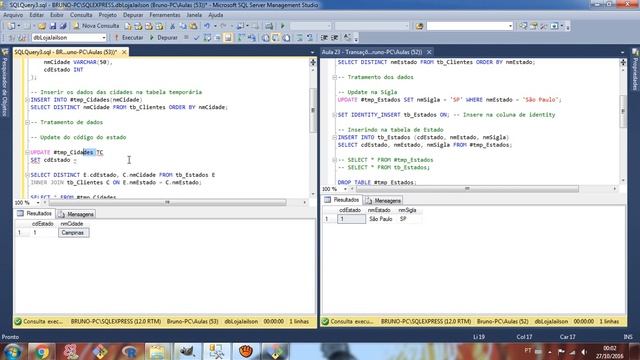Click the left editor vertical scrollbar
640x360 pixels.
pyautogui.click(x=313, y=110)
